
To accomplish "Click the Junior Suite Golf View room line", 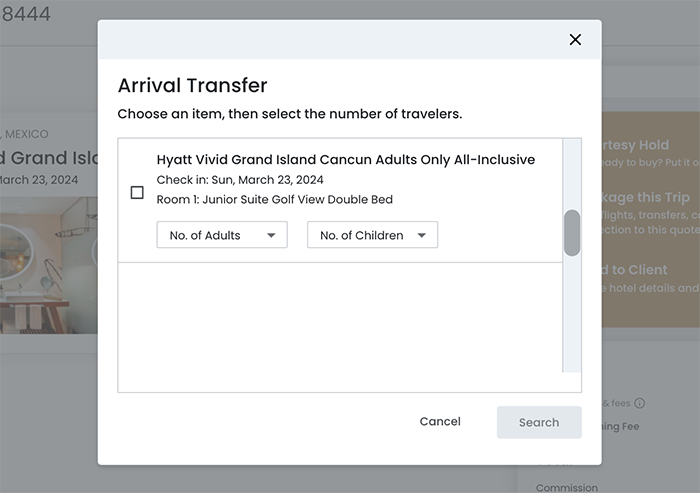I will [x=275, y=199].
